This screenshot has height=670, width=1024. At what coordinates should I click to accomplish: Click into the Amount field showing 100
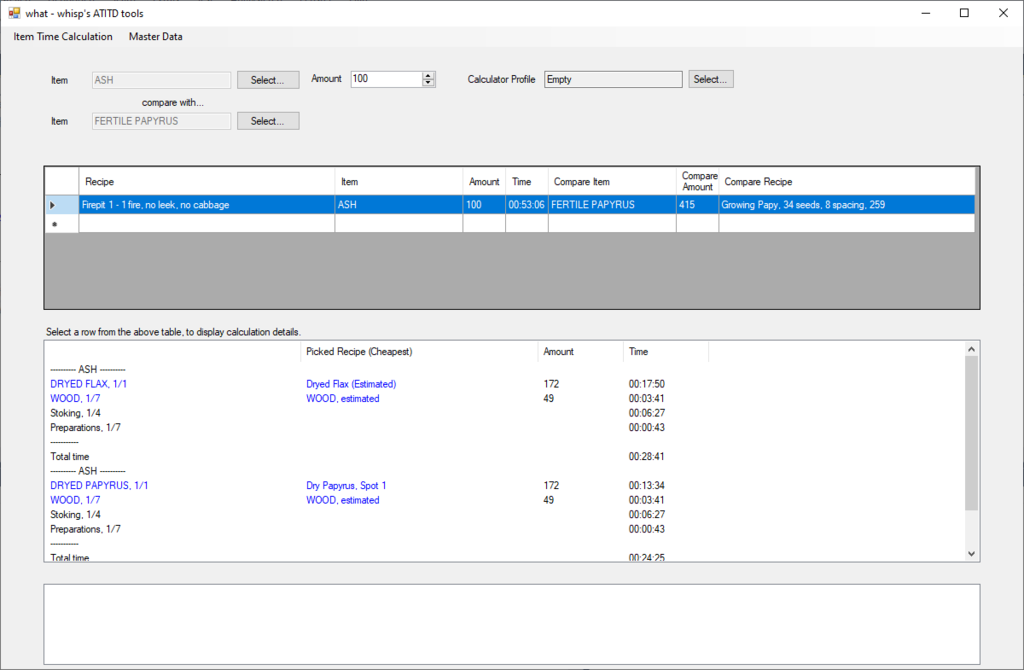[385, 80]
